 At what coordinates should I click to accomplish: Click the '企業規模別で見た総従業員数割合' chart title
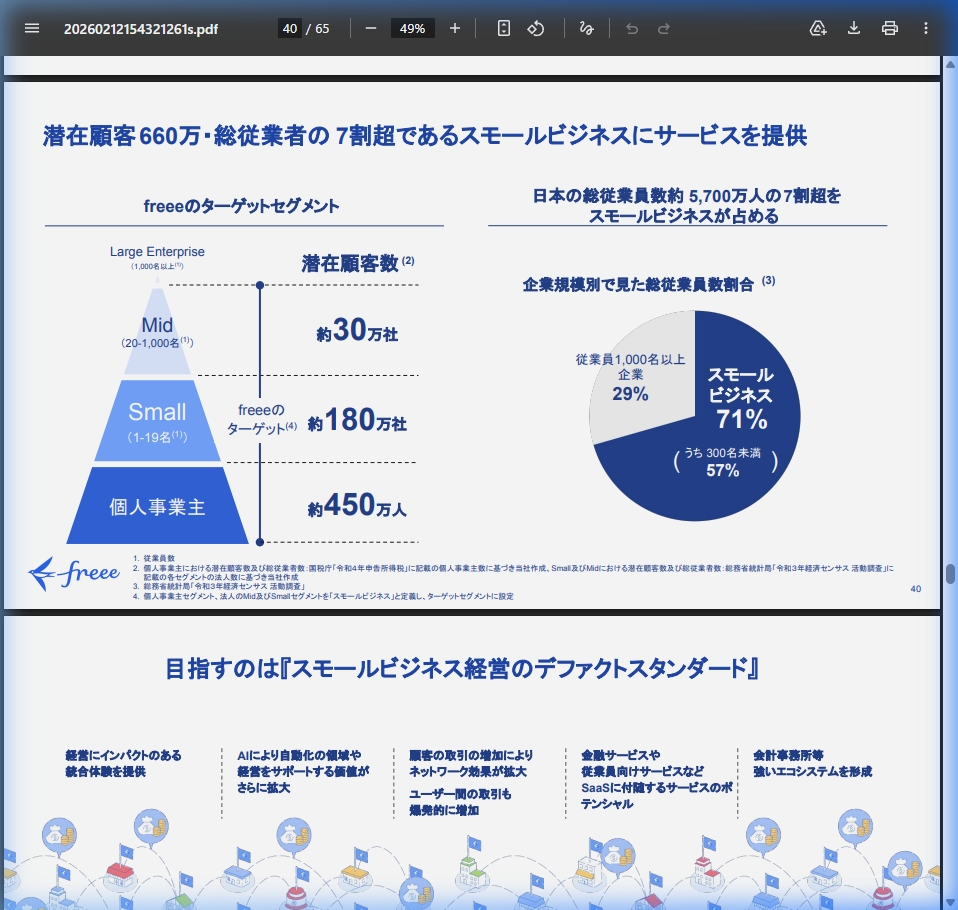coord(638,284)
